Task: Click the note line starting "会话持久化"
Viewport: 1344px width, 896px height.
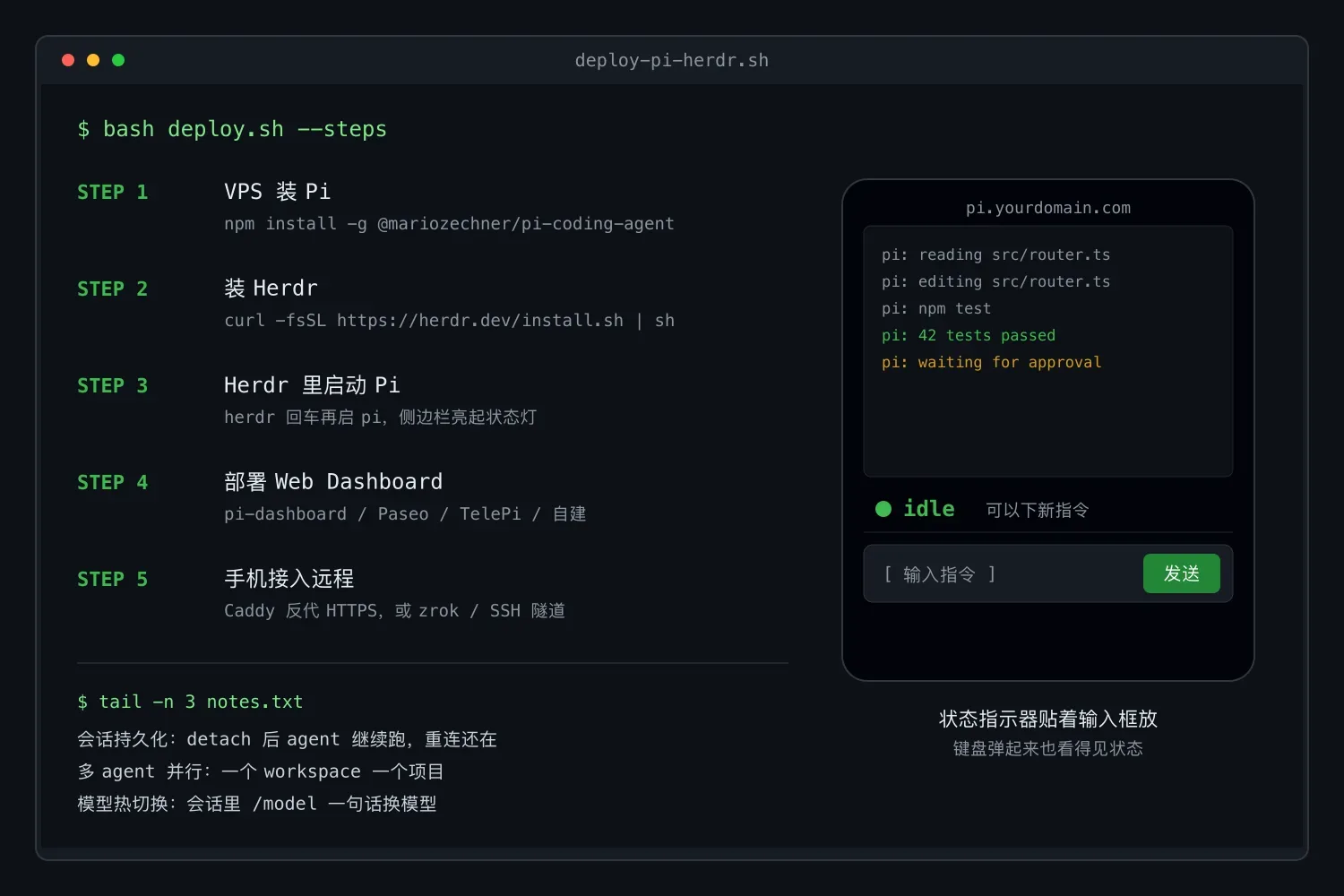Action: 287,739
